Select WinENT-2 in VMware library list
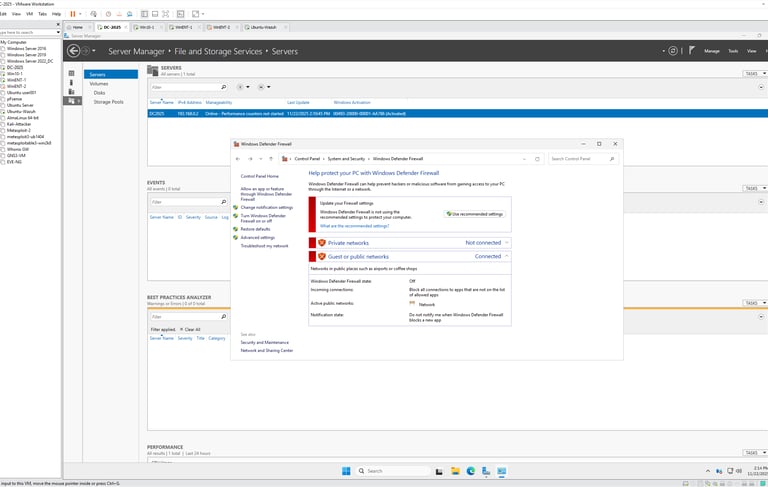The width and height of the screenshot is (768, 487). click(16, 86)
